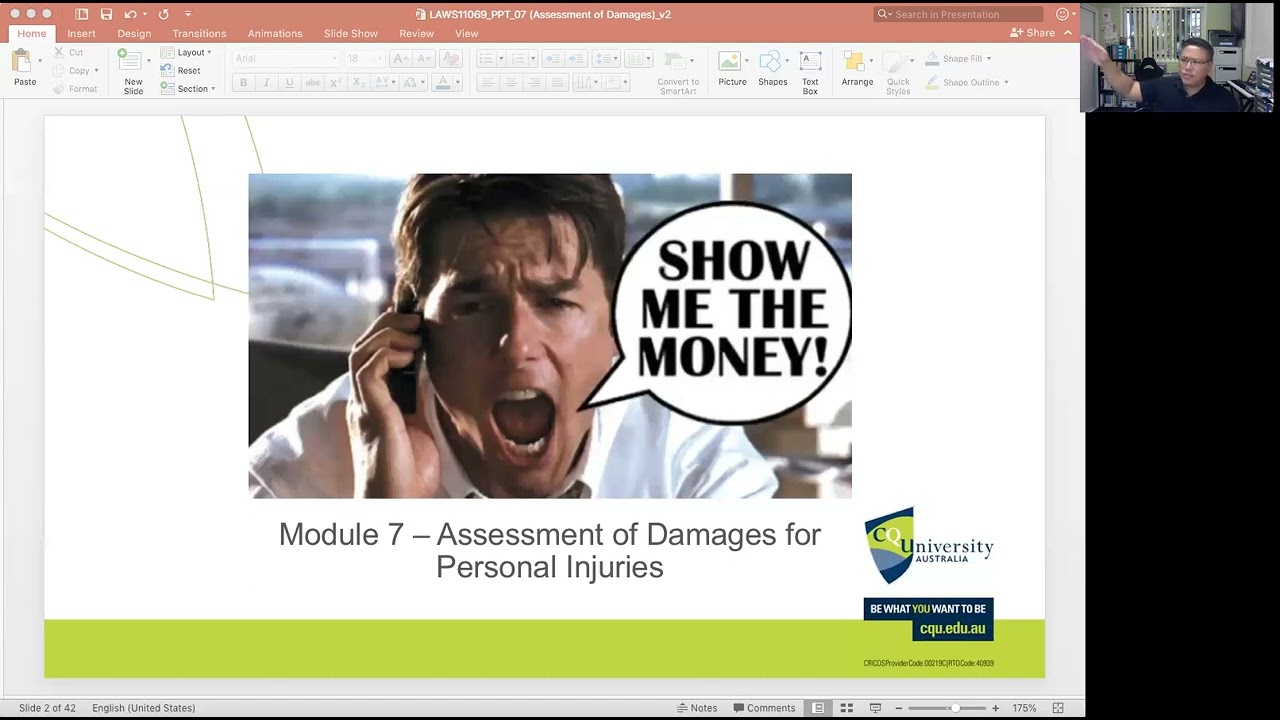Click the Redo icon in title bar
The image size is (1280, 720).
(163, 14)
